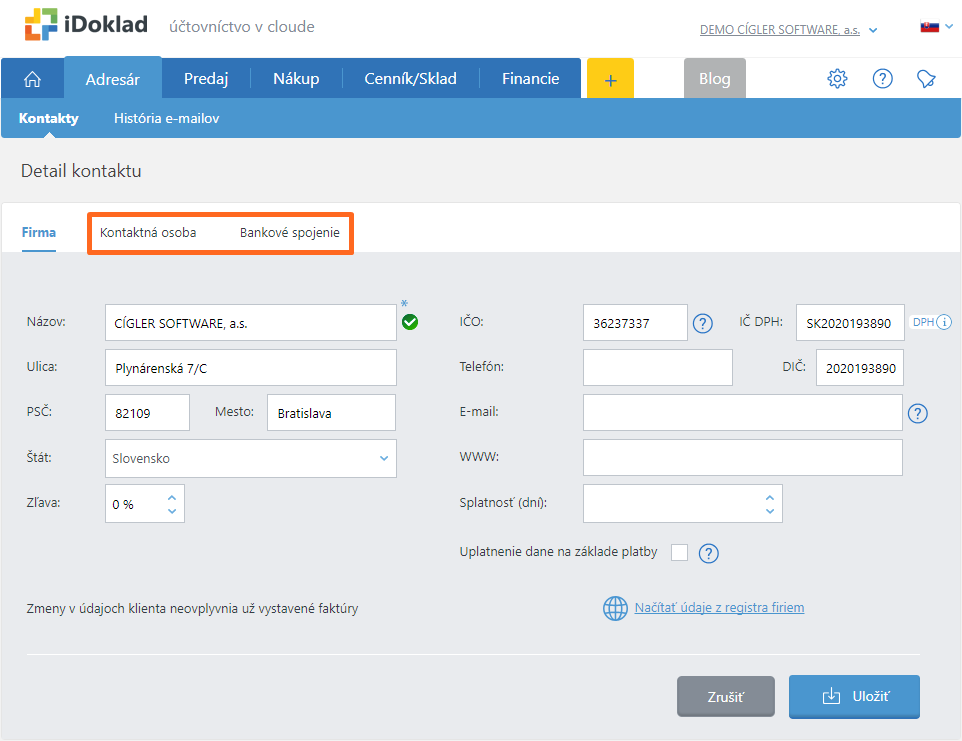Image resolution: width=962 pixels, height=741 pixels.
Task: Click help icon beside Uplatnenie dane checkbox
Action: click(709, 553)
